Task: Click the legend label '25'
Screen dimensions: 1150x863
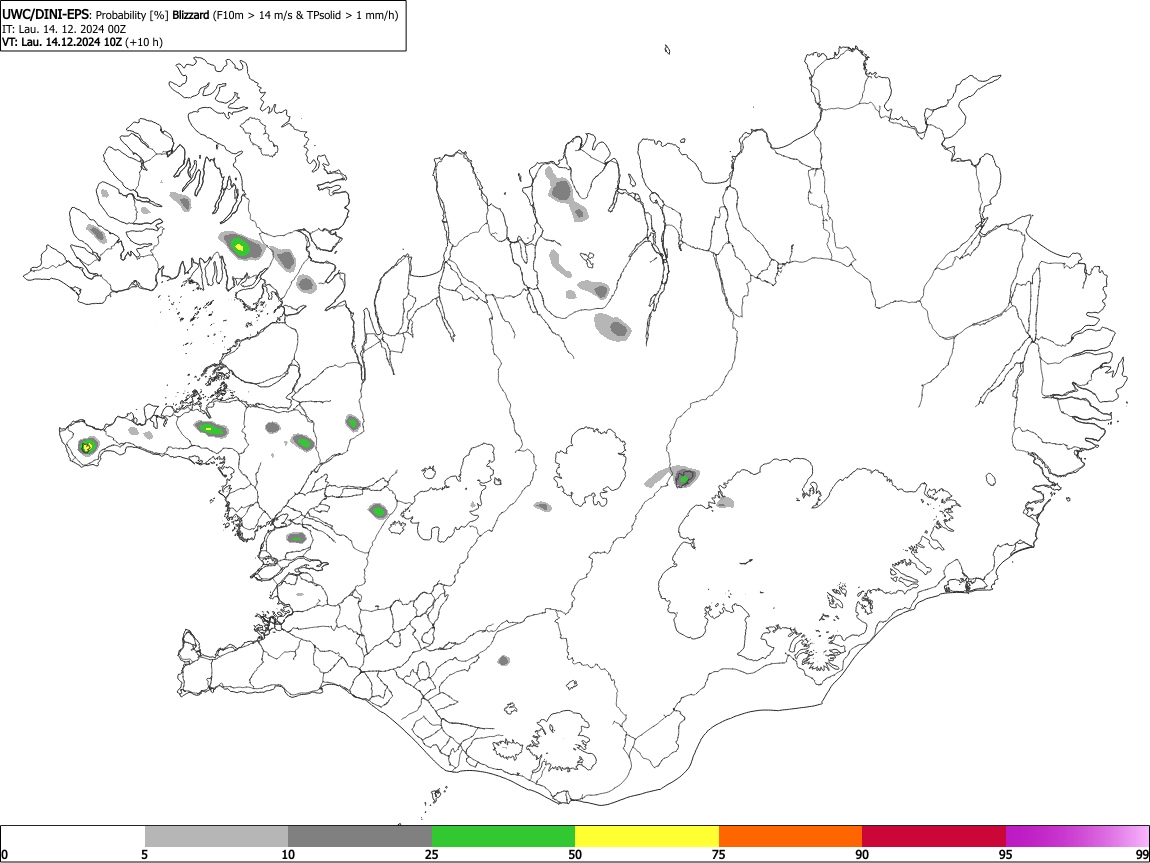Action: [x=432, y=854]
